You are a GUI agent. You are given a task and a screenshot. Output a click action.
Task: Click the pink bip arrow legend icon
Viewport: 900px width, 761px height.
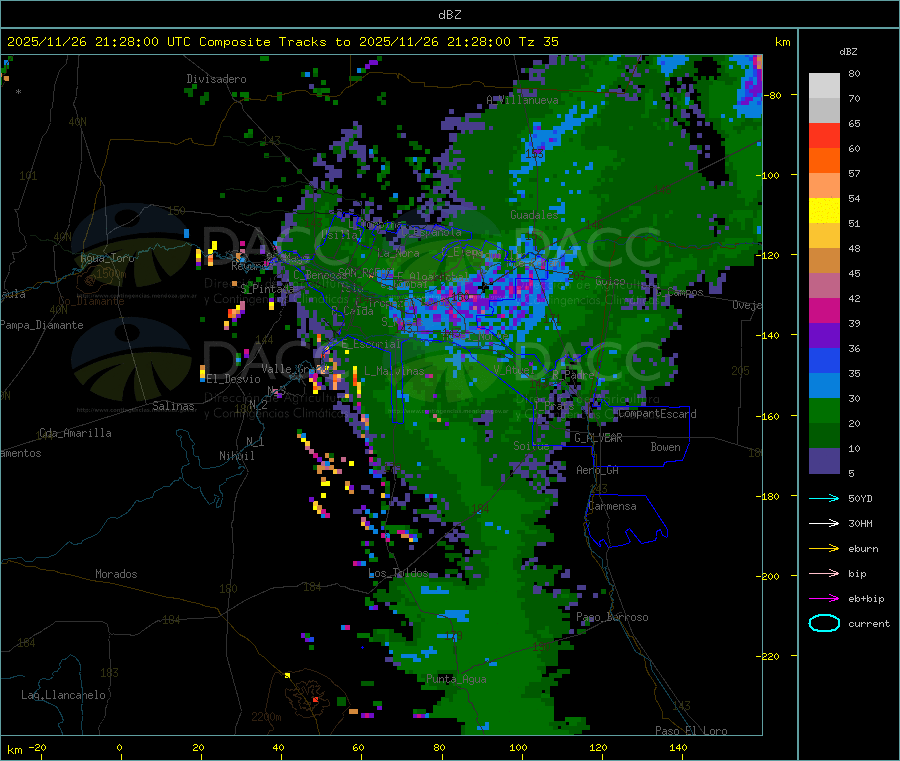(x=824, y=573)
